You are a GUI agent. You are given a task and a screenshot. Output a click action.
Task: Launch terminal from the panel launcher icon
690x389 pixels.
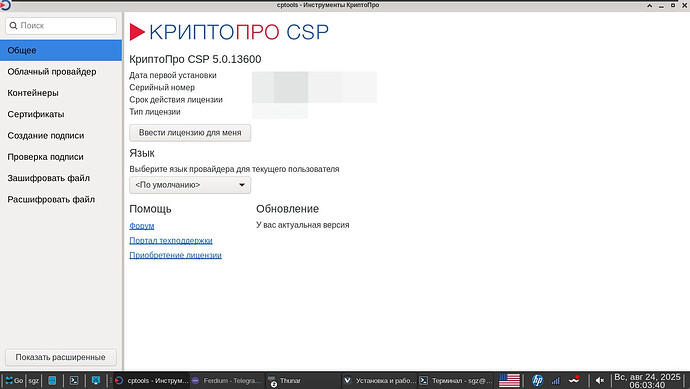click(74, 381)
